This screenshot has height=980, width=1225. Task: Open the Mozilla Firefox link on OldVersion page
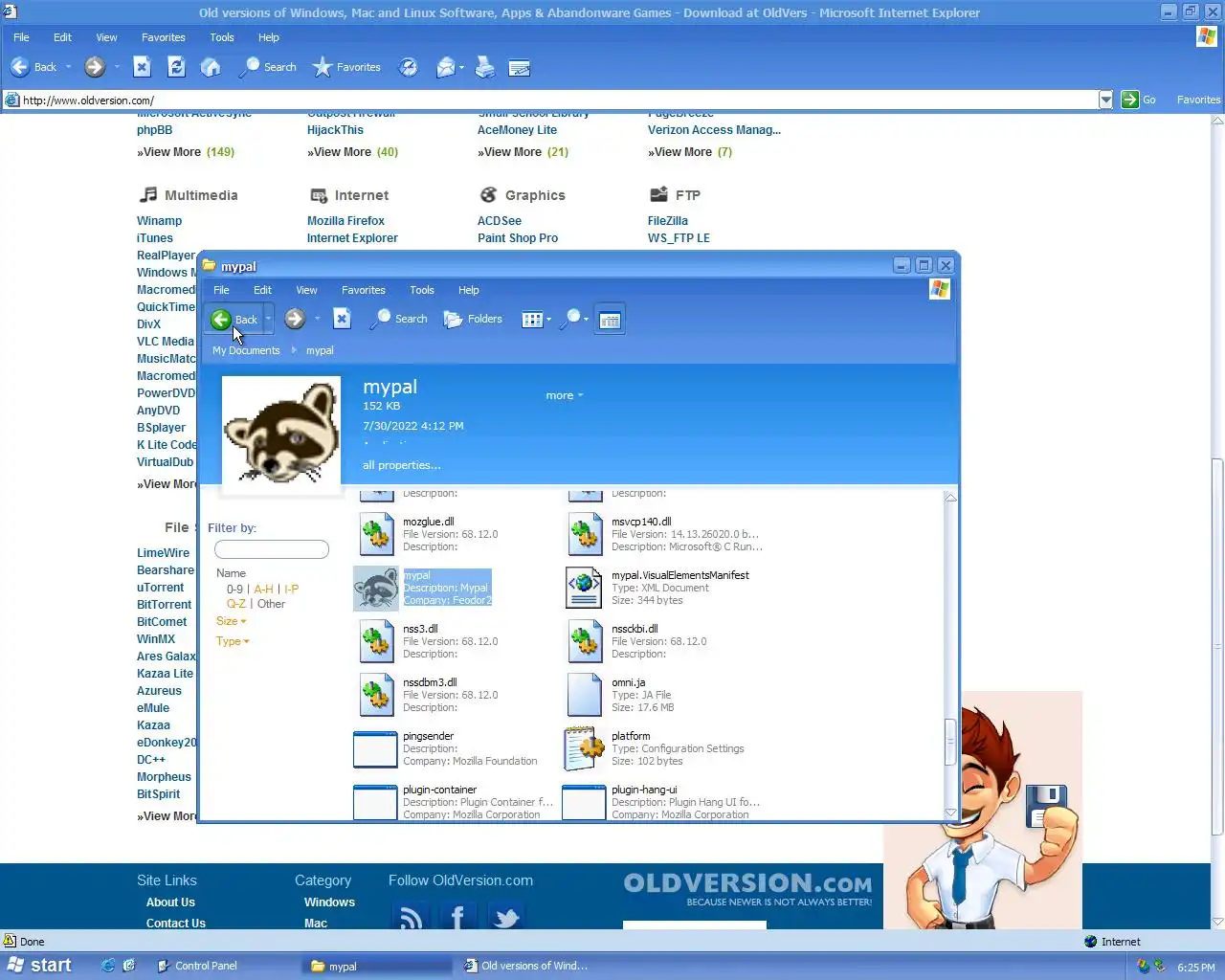(x=345, y=220)
